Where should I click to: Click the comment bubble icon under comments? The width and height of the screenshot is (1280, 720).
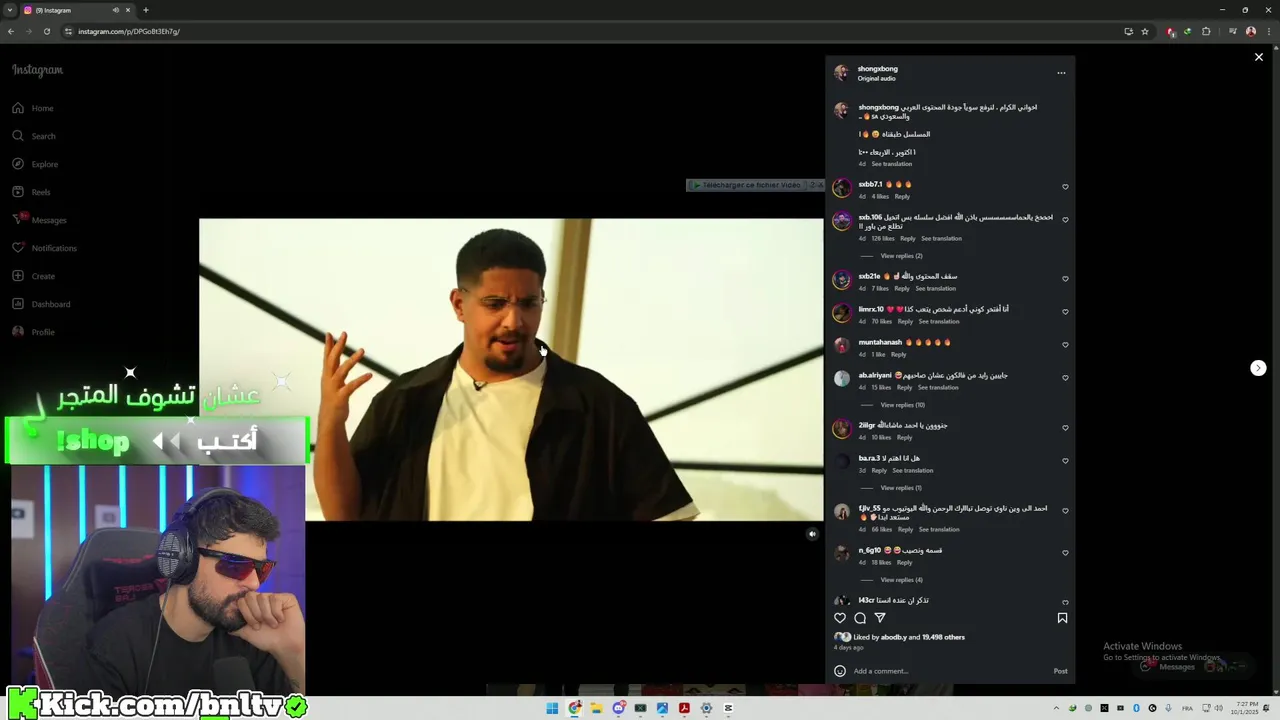click(860, 618)
